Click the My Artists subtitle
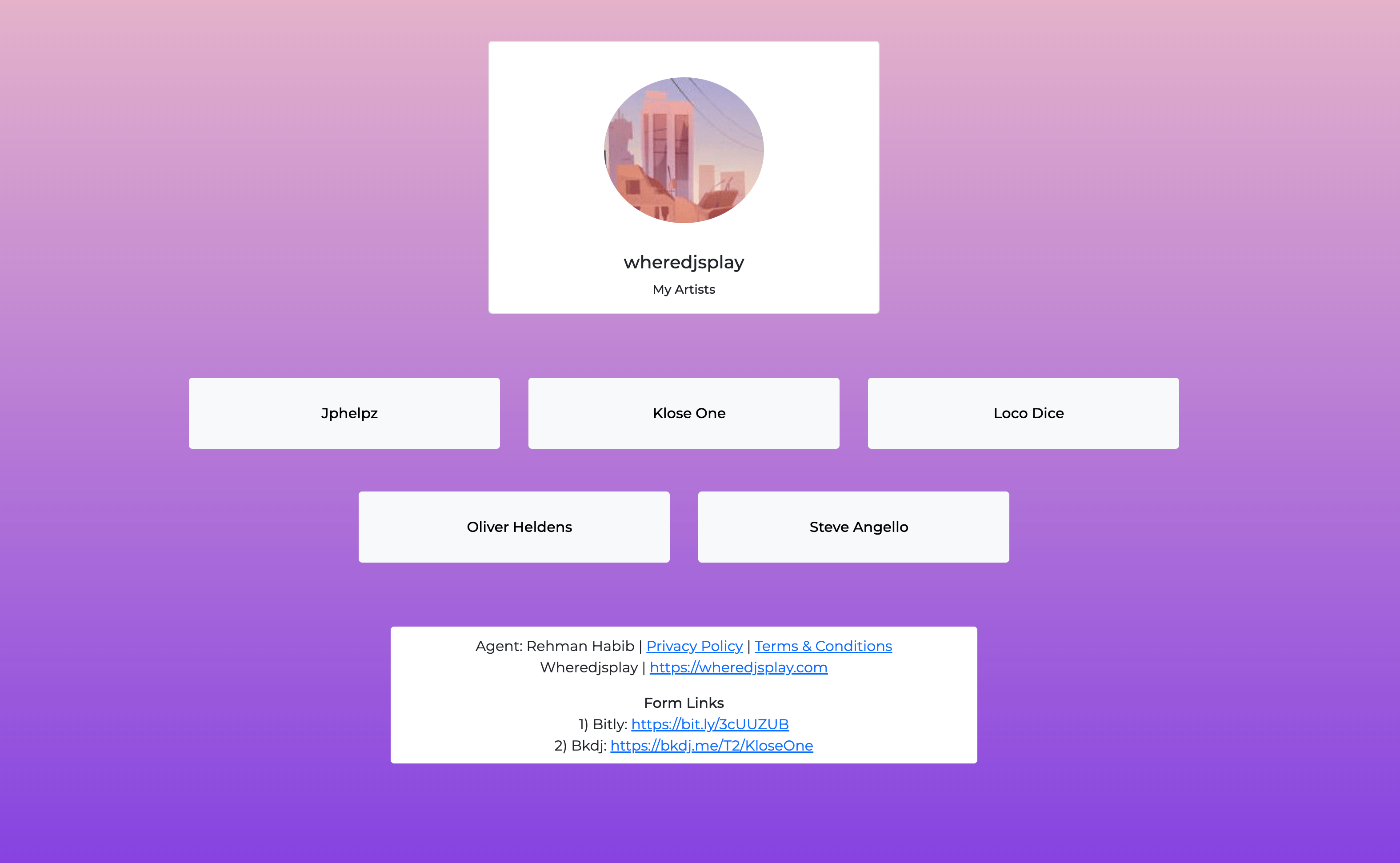Screen dimensions: 1400x863 pyautogui.click(x=684, y=289)
